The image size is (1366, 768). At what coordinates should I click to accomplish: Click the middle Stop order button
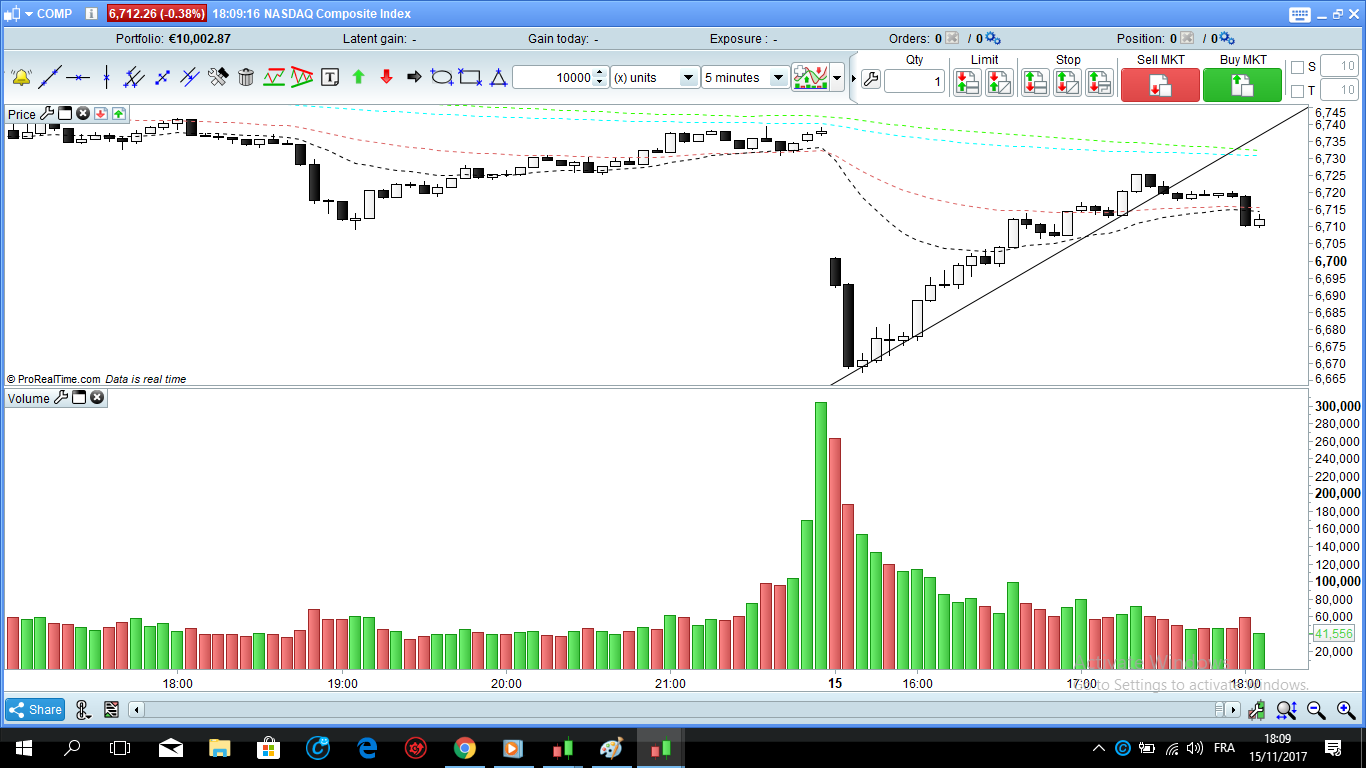[1067, 82]
